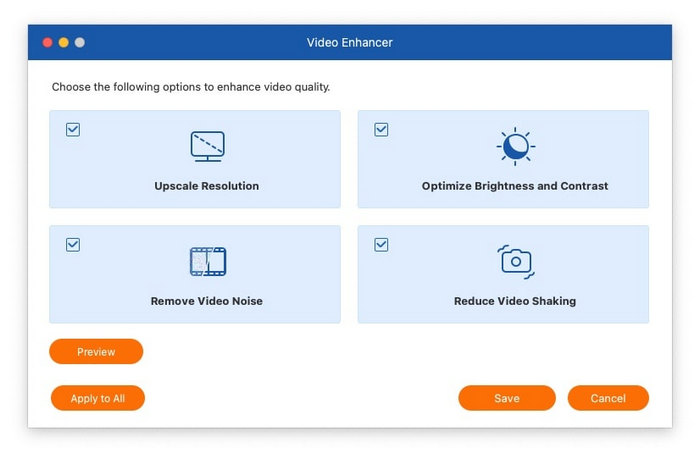Click the Video Enhancer title bar text
Screen dimensions: 700x459
(349, 43)
